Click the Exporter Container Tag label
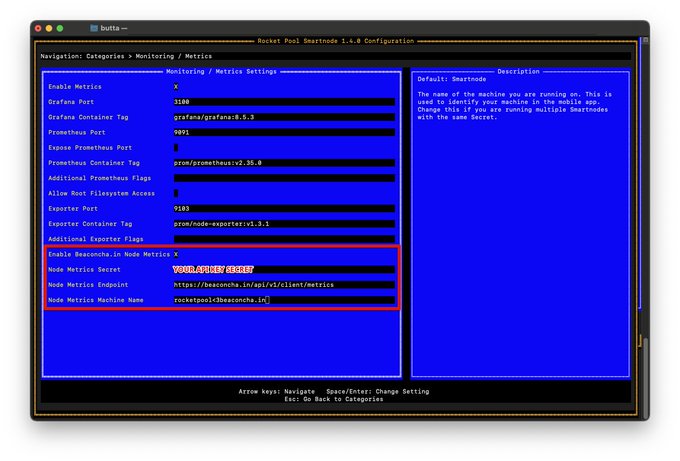 pyautogui.click(x=90, y=224)
